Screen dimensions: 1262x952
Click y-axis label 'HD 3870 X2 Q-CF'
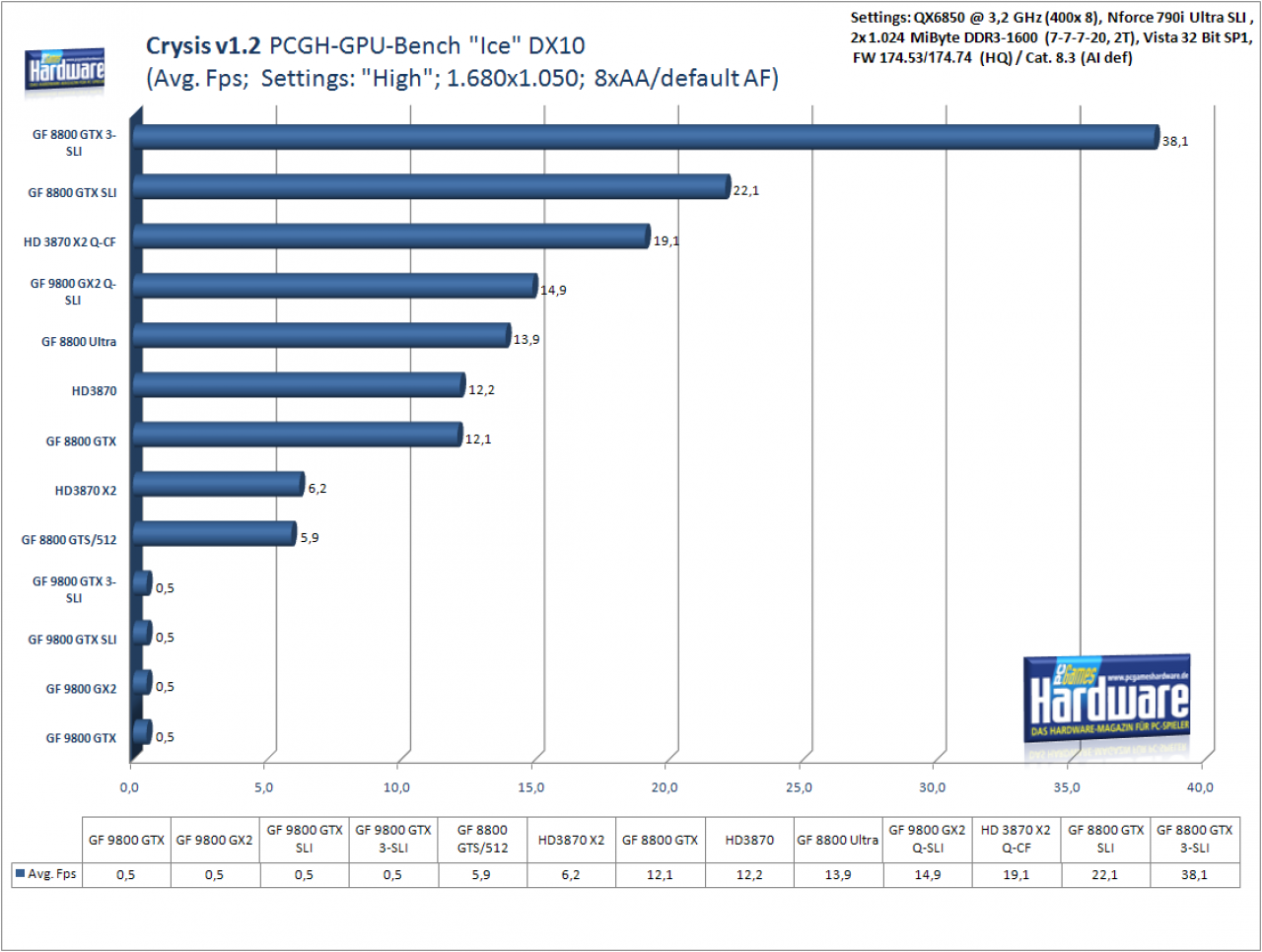[x=70, y=242]
